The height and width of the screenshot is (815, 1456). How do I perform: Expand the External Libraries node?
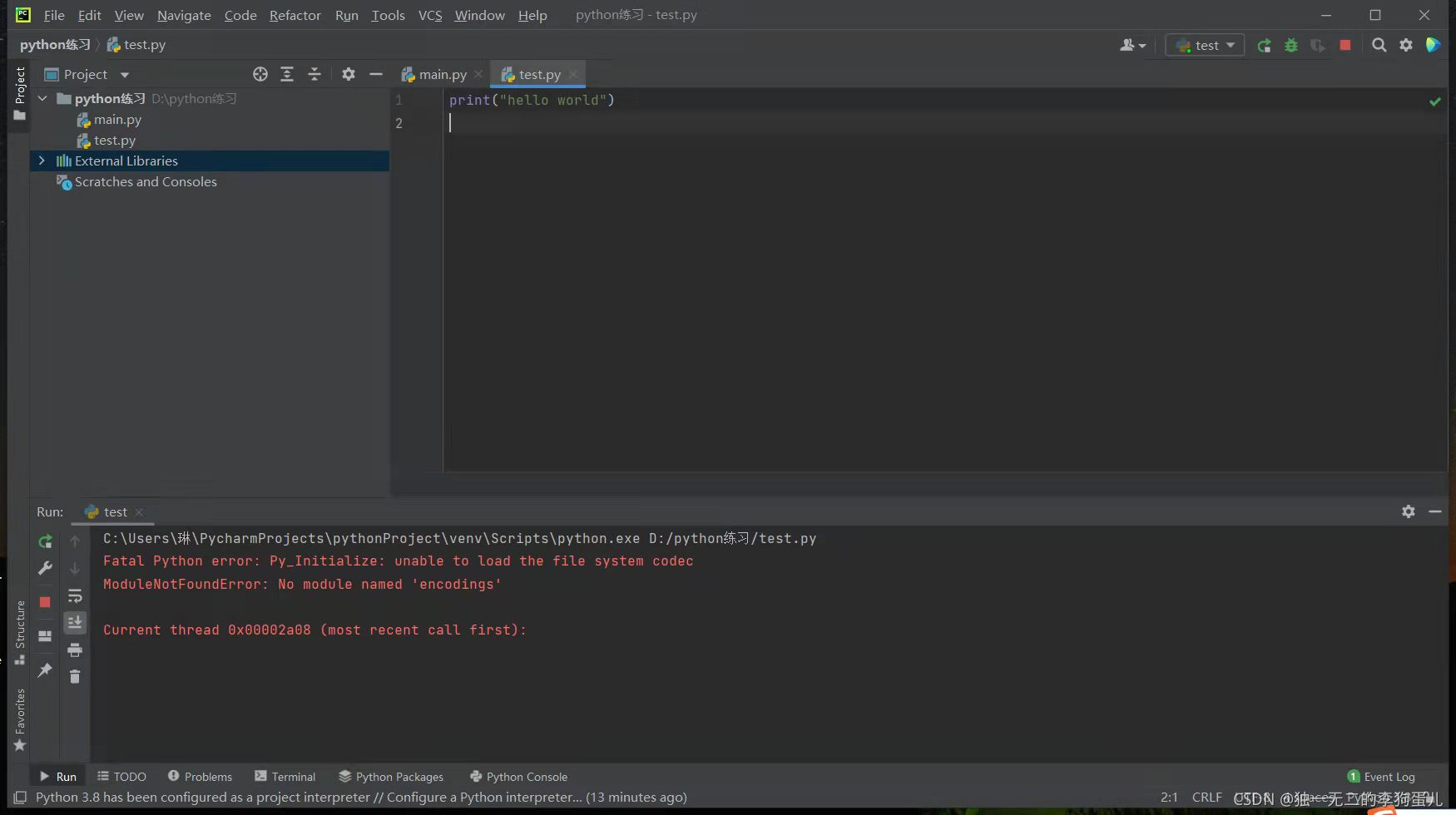42,161
